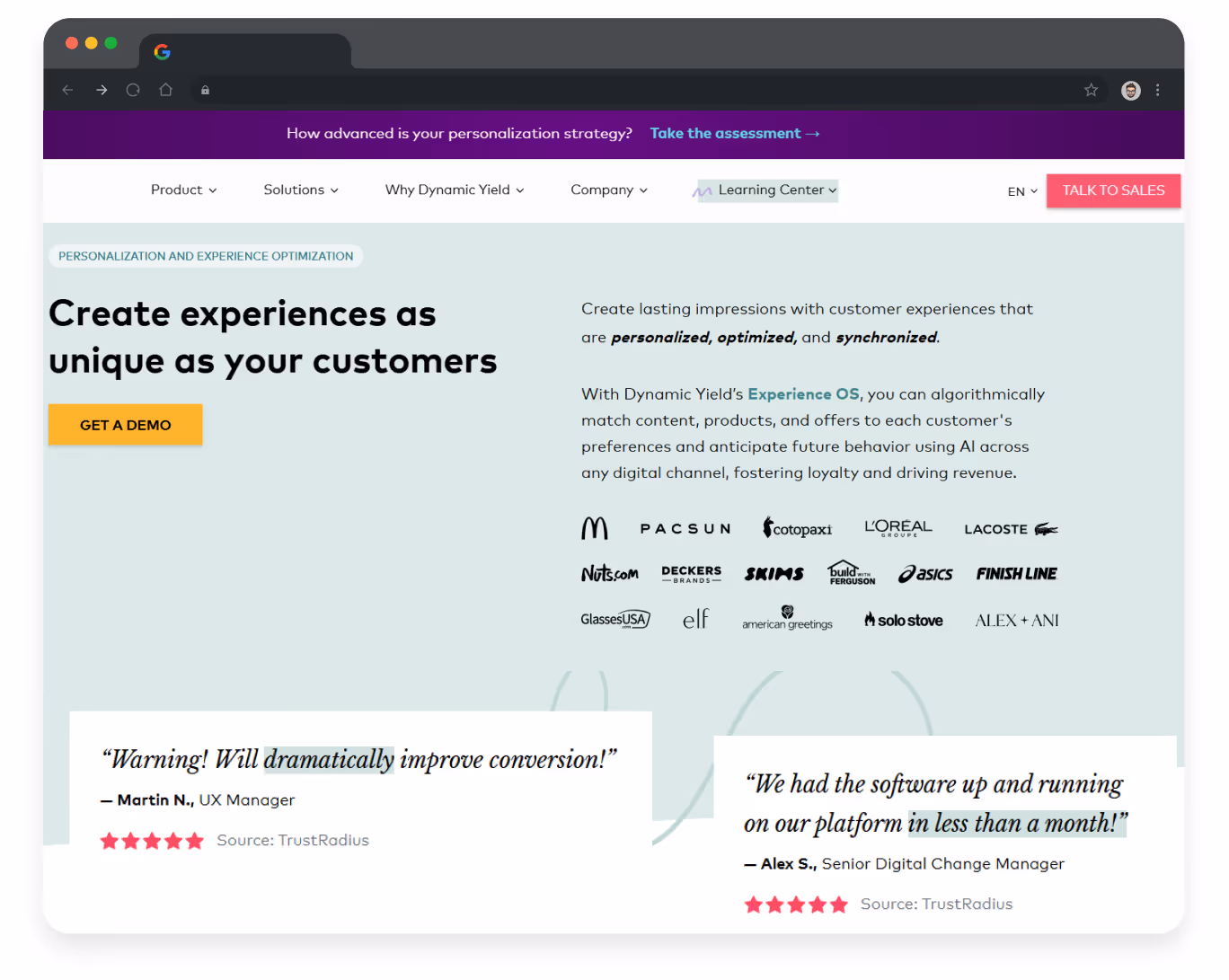Click the Solo Stove logo
This screenshot has height=980, width=1229.
[x=904, y=620]
